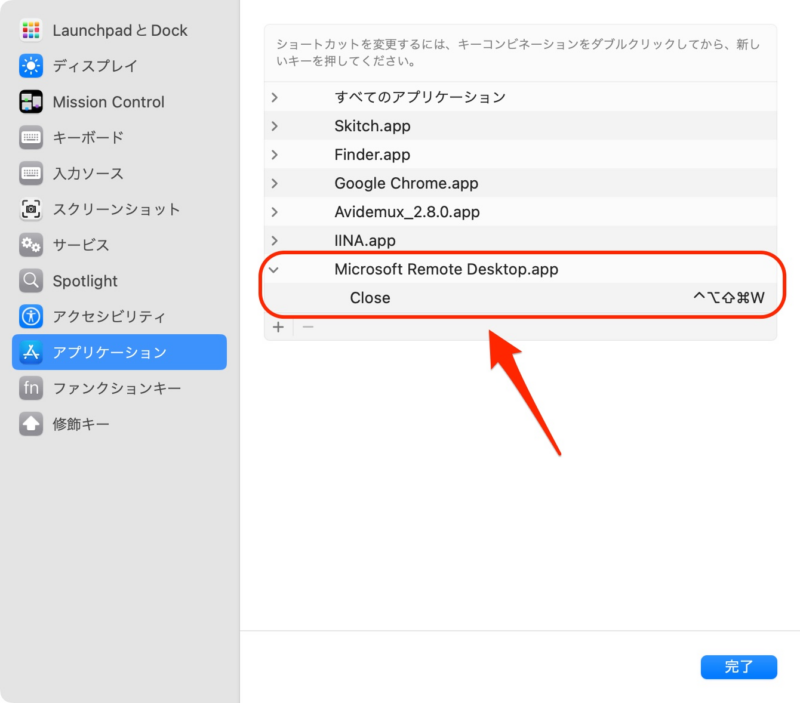Viewport: 800px width, 703px height.
Task: Click the minus button to remove shortcut
Action: tap(308, 327)
